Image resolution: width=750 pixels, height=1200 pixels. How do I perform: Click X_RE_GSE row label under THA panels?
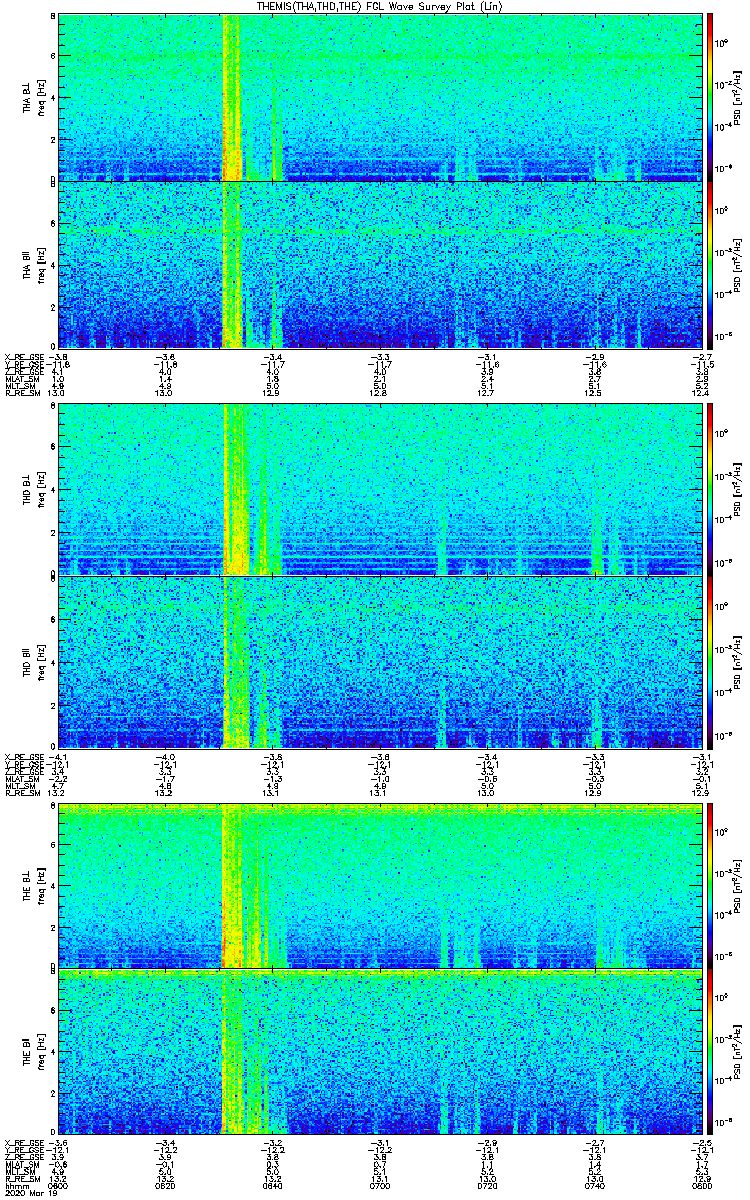tap(23, 357)
